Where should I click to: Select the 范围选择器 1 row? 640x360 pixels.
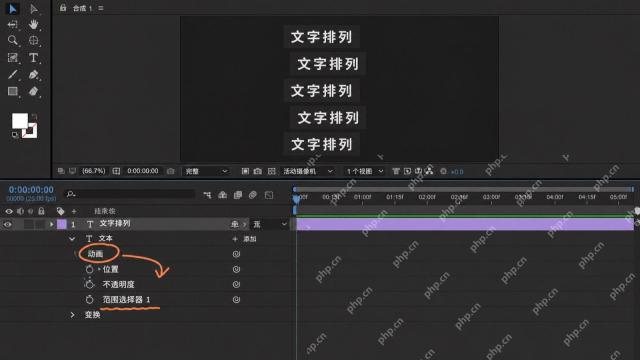coord(126,300)
